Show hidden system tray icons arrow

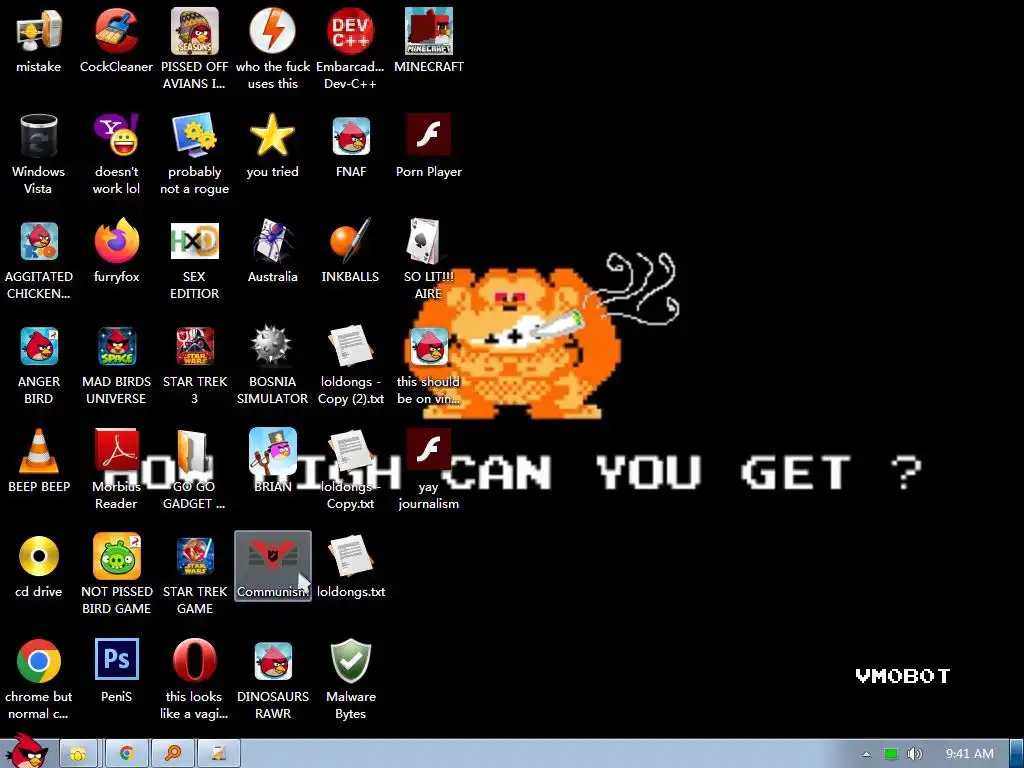pyautogui.click(x=866, y=754)
